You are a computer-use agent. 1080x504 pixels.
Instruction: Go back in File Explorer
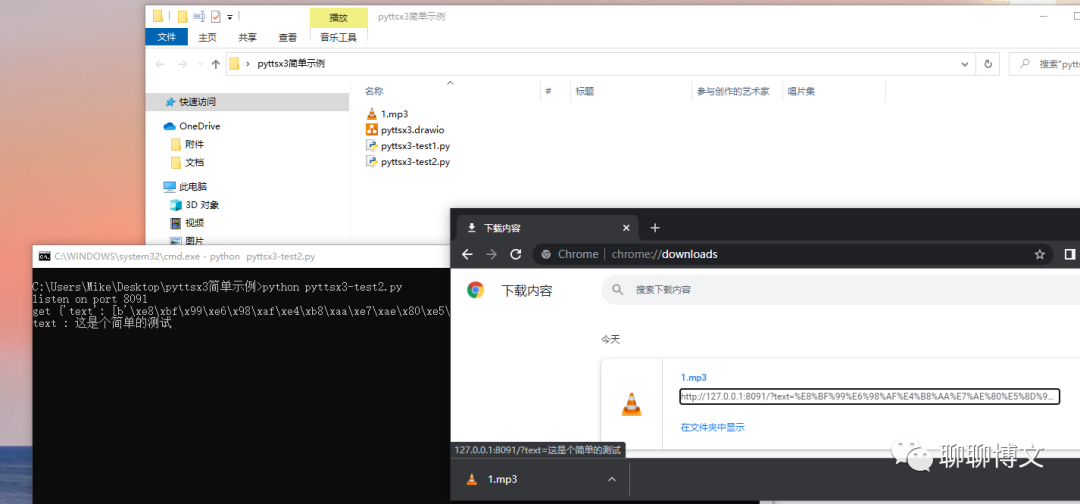(x=160, y=64)
